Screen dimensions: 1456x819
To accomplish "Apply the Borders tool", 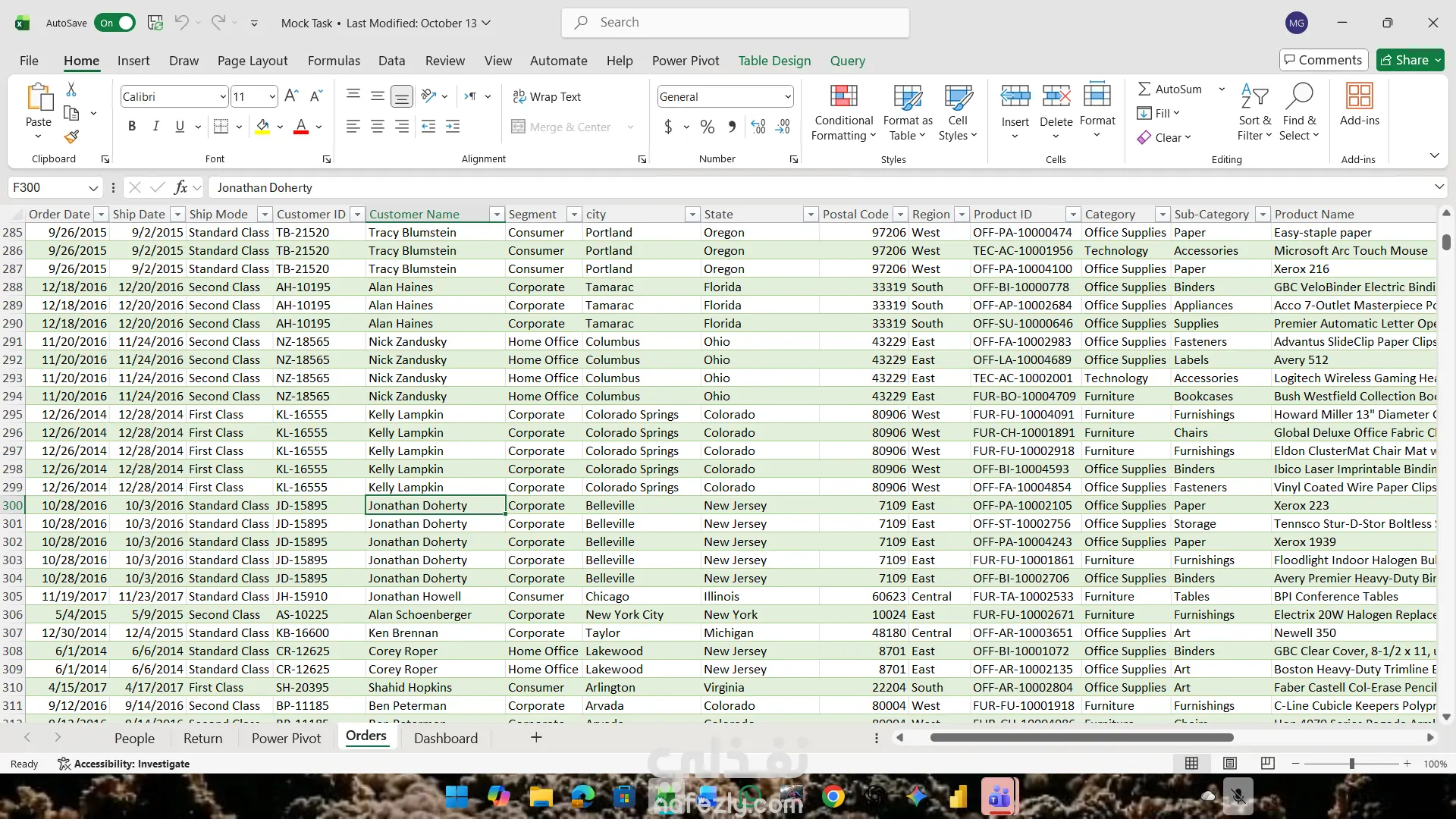I will [x=221, y=127].
